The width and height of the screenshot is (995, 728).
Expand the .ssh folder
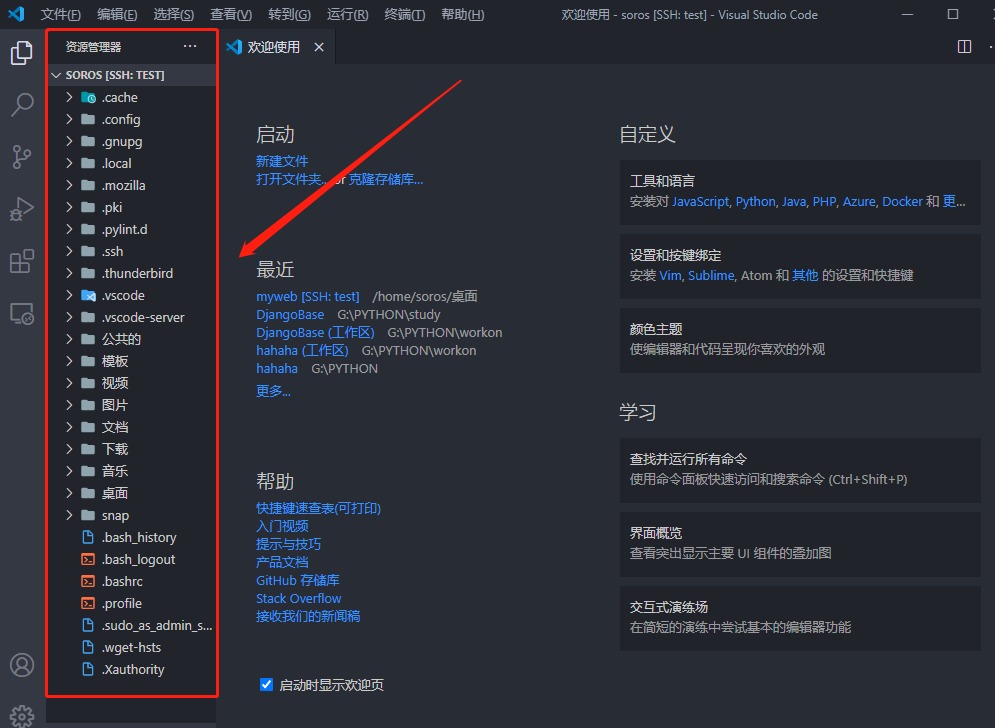[x=69, y=251]
